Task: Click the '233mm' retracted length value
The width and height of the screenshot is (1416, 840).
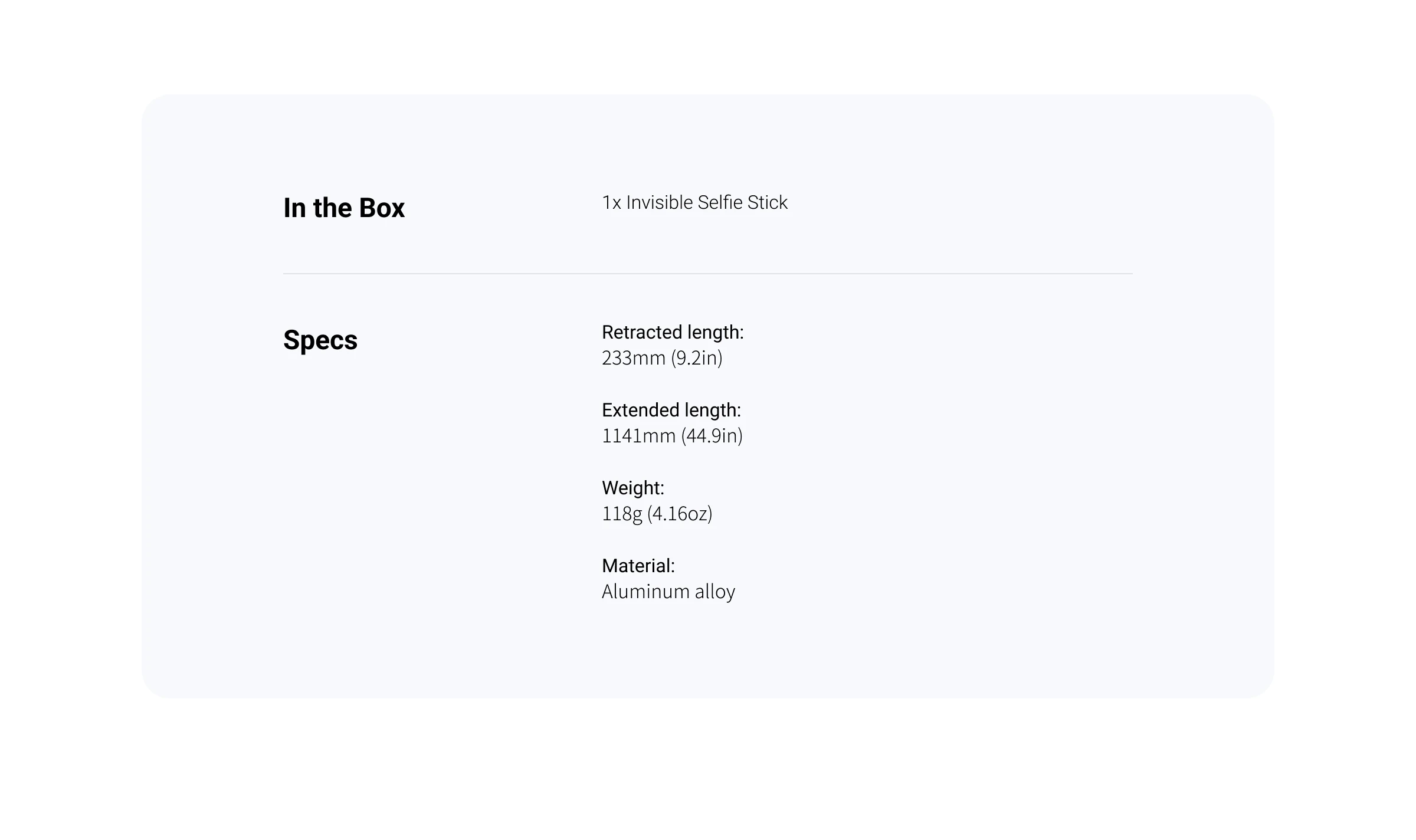Action: tap(633, 358)
